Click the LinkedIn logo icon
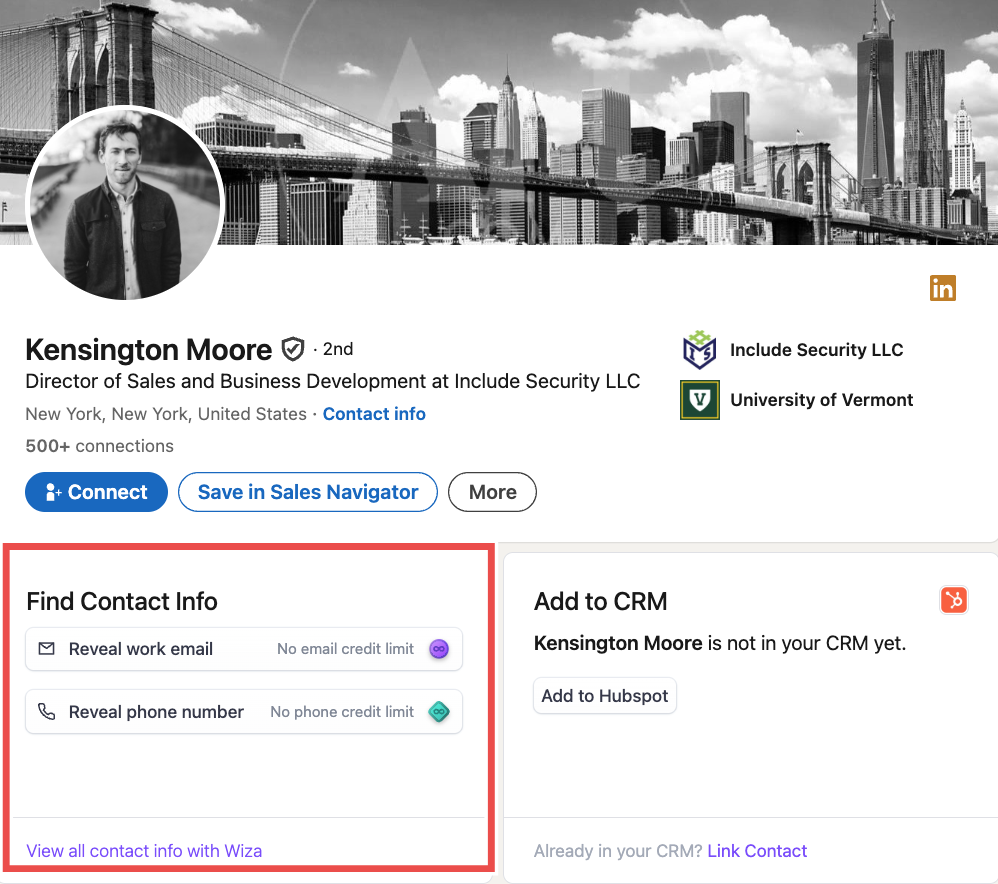Screen dimensions: 998x884 pyautogui.click(x=943, y=288)
